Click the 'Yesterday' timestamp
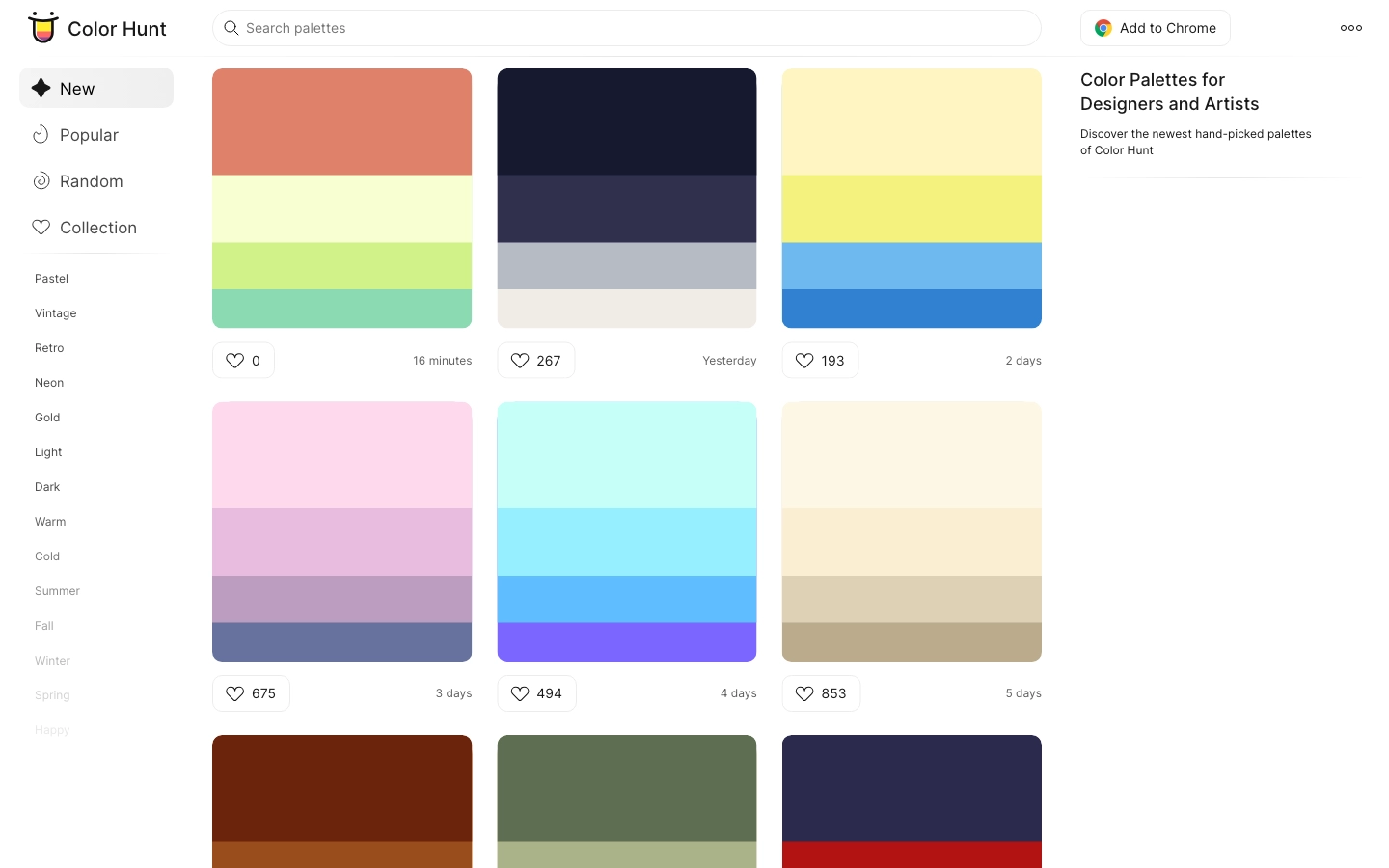 pyautogui.click(x=729, y=361)
